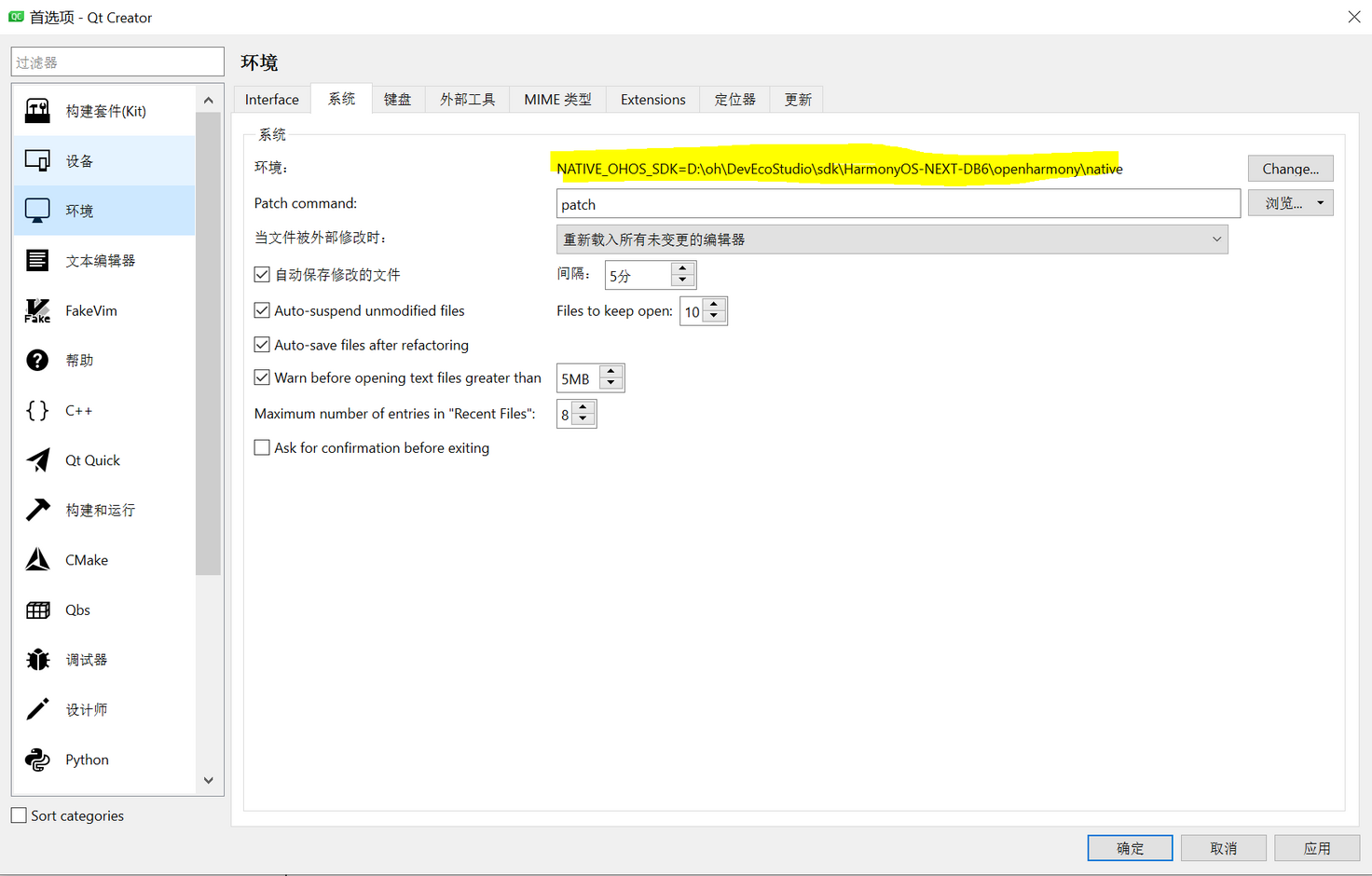This screenshot has width=1372, height=876.
Task: Uncheck Auto-save files after refactoring
Action: point(262,344)
